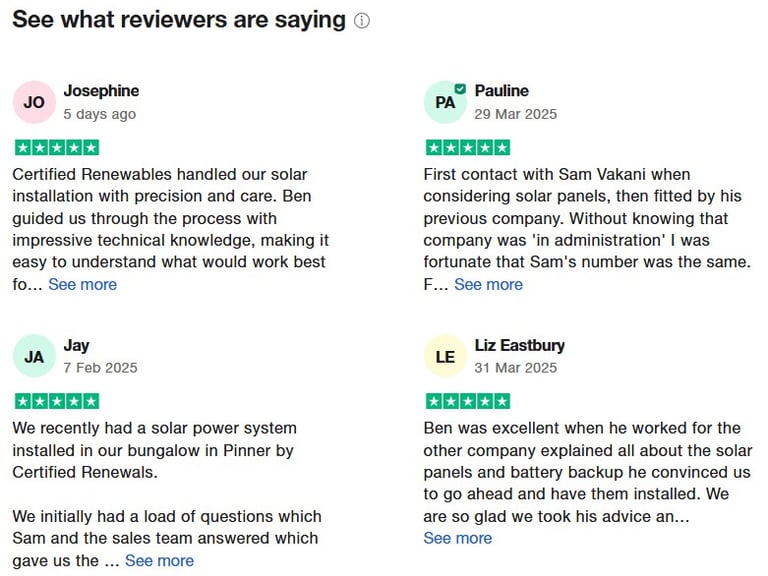Image resolution: width=768 pixels, height=576 pixels.
Task: Click the 29 Mar 2025 review date
Action: pyautogui.click(x=515, y=114)
